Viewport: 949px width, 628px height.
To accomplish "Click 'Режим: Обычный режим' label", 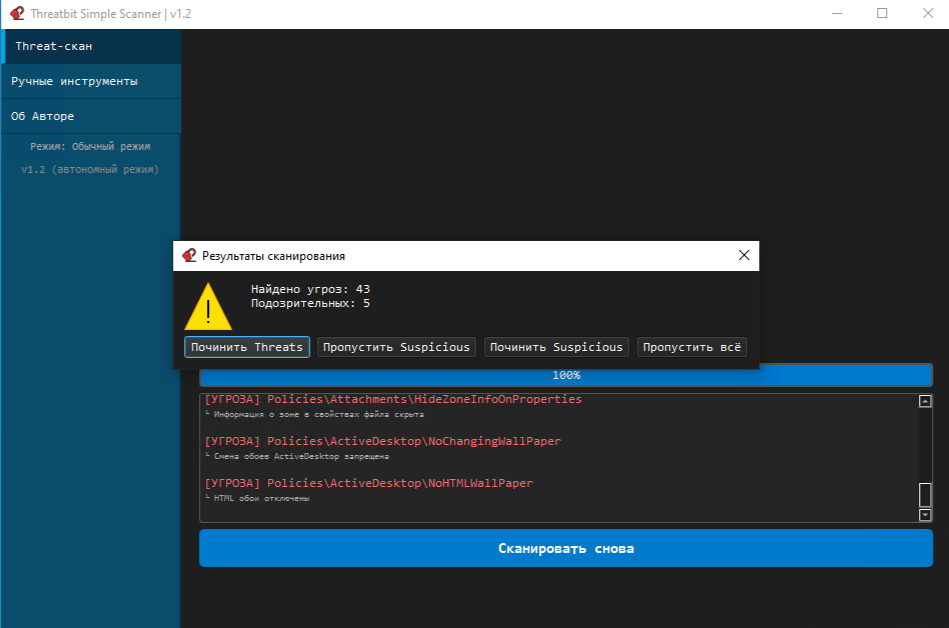I will (91, 146).
